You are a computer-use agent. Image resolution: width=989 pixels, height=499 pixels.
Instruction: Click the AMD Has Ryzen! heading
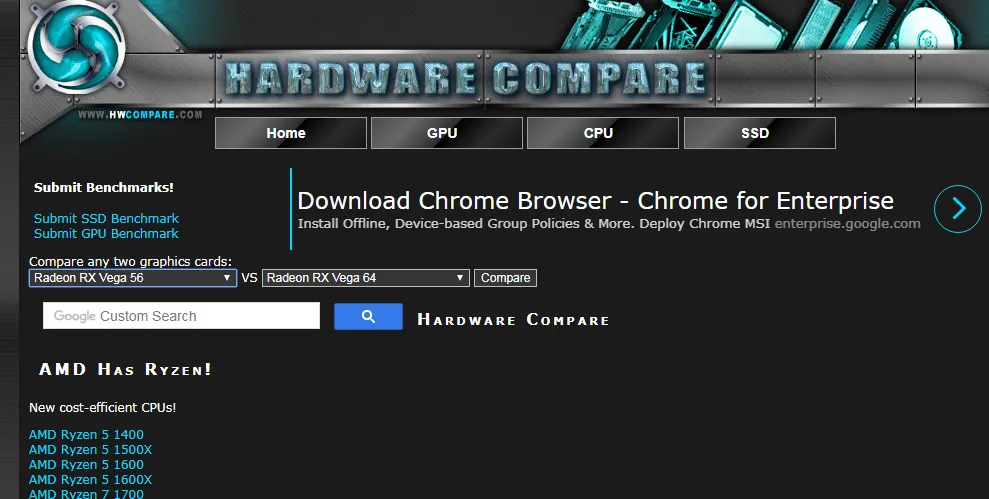[x=126, y=369]
